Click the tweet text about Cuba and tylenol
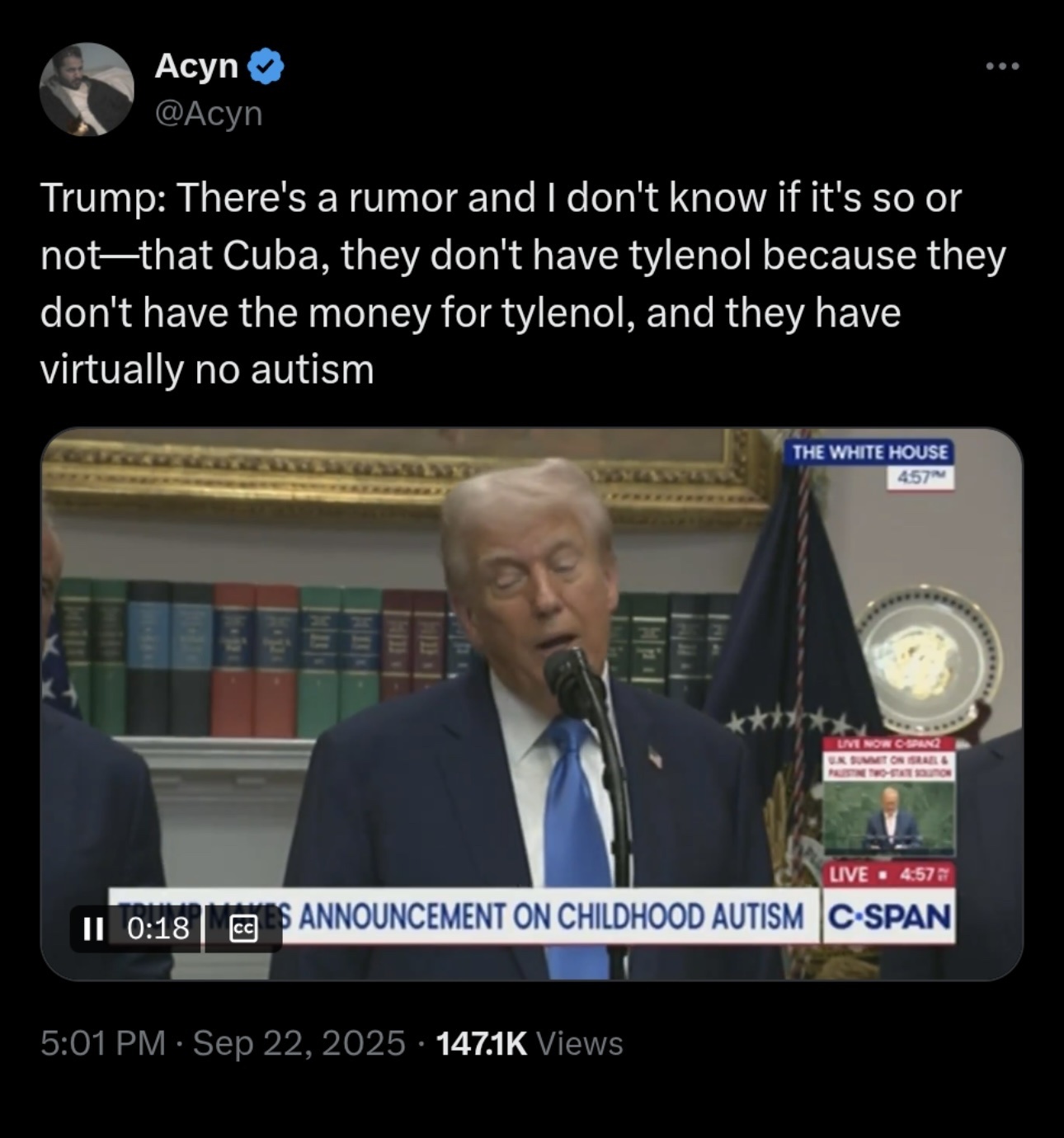The height and width of the screenshot is (1138, 1064). point(523,284)
